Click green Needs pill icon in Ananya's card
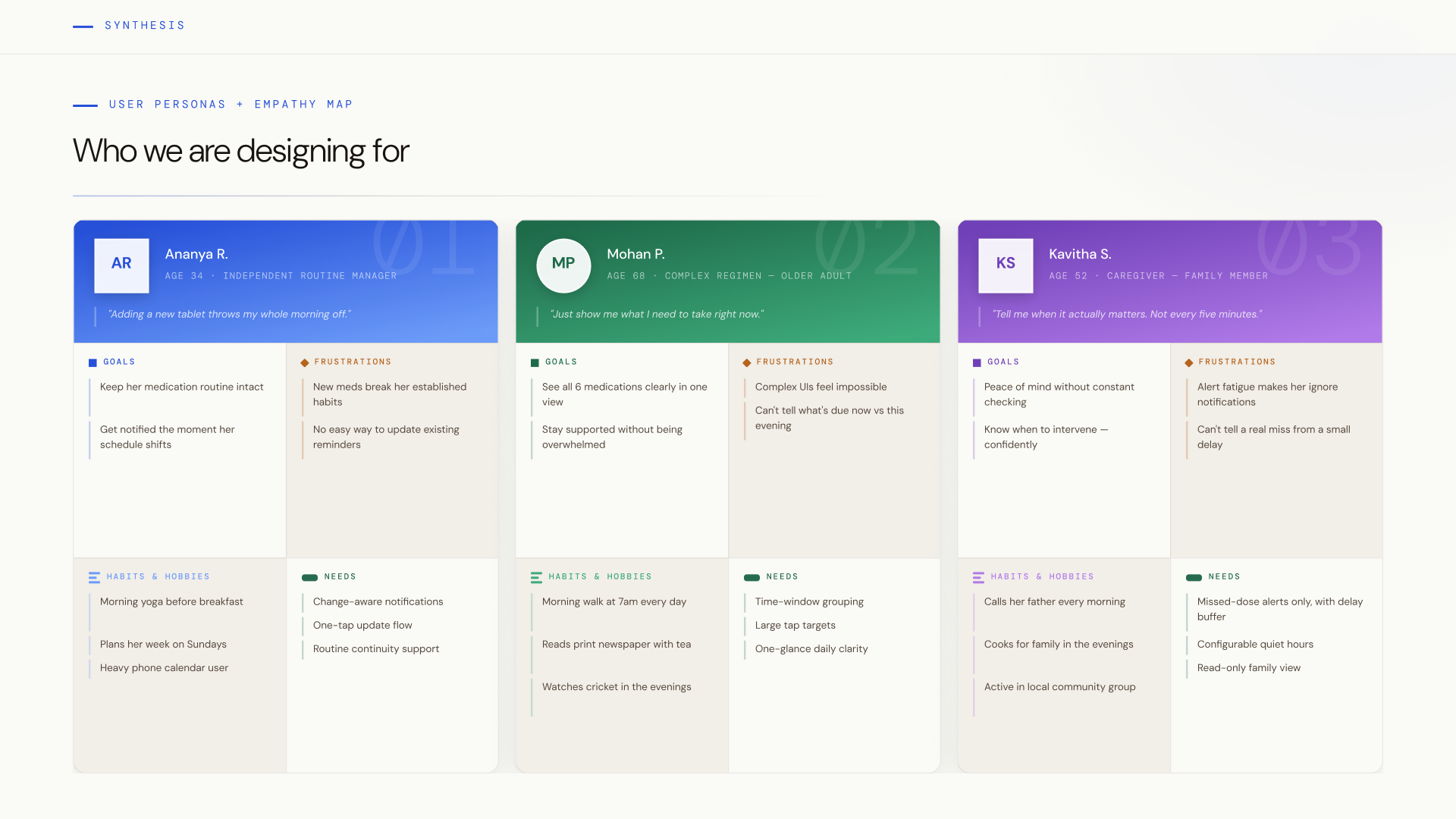Image resolution: width=1456 pixels, height=819 pixels. pyautogui.click(x=309, y=578)
